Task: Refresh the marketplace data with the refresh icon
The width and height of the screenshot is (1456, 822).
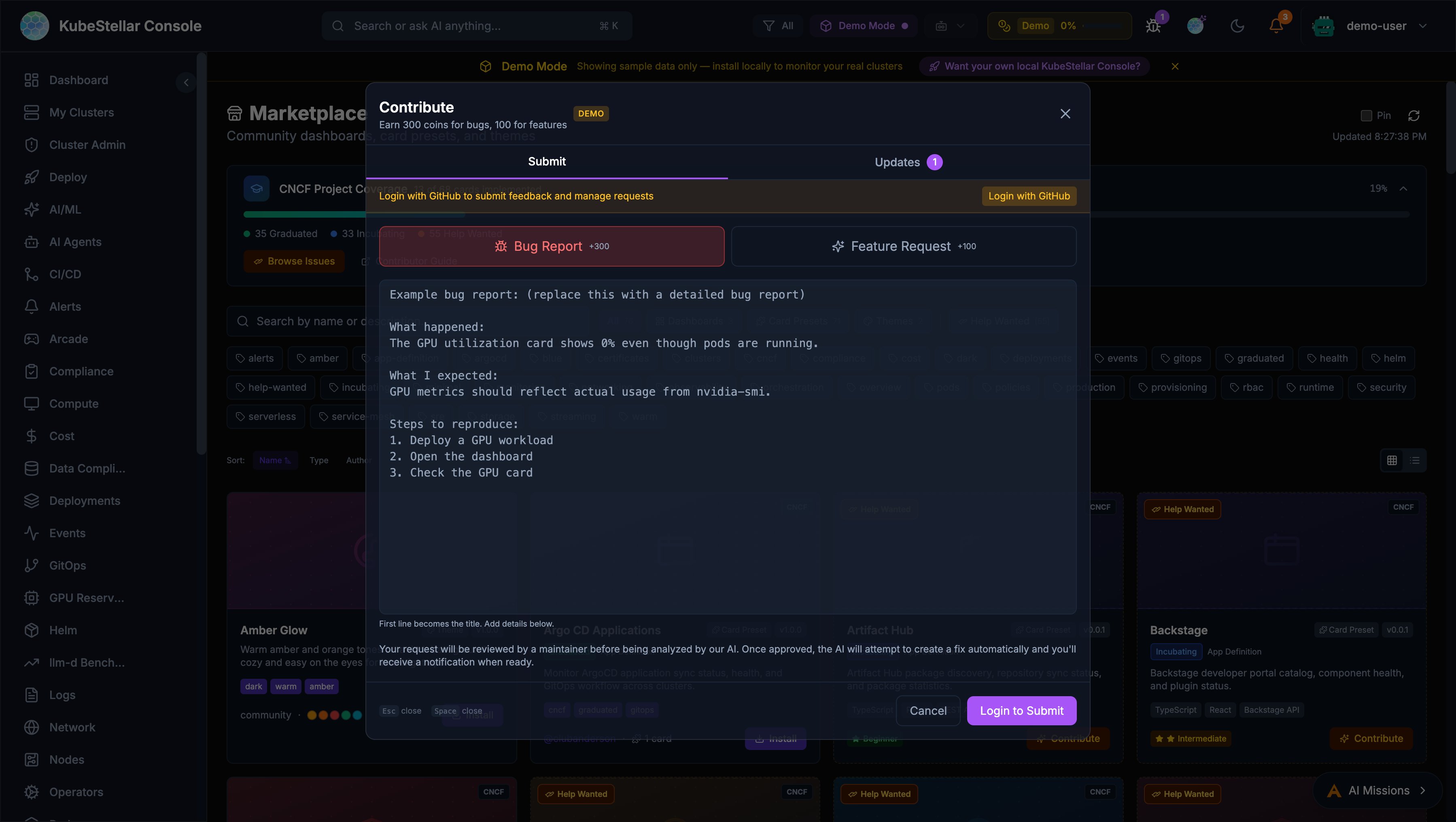Action: click(x=1414, y=115)
